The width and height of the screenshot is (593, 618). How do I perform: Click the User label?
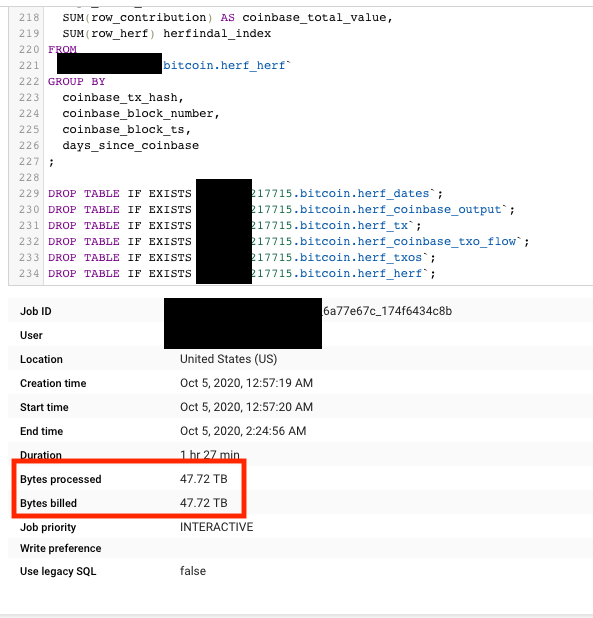tap(31, 335)
